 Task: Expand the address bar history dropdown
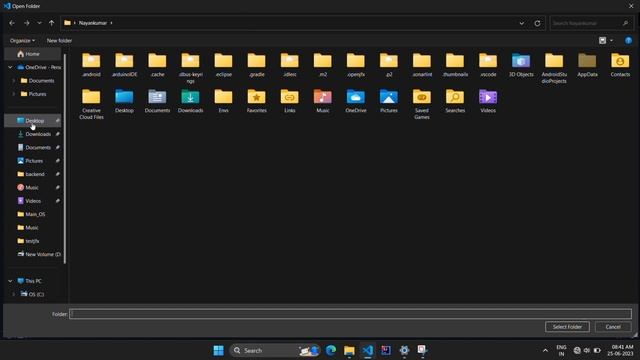pyautogui.click(x=521, y=23)
